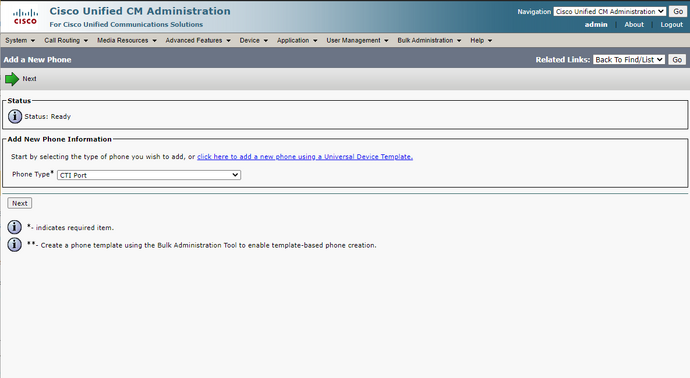Viewport: 690px width, 378px height.
Task: Click the Cisco logo
Action: [25, 17]
